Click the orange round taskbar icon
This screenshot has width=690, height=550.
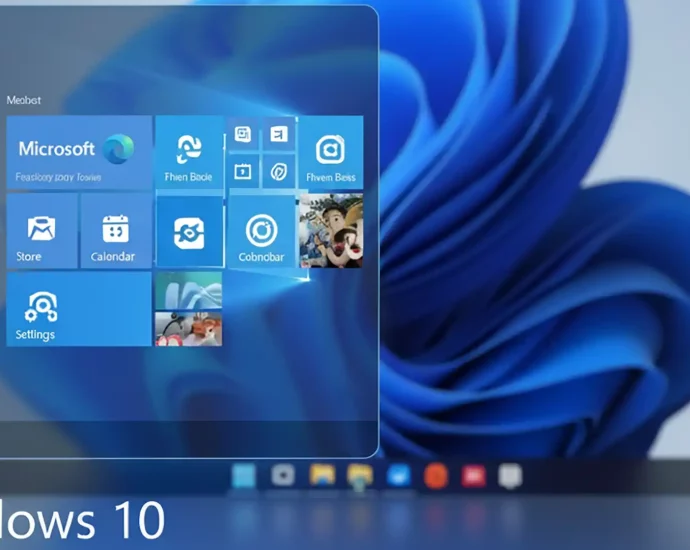(x=435, y=476)
